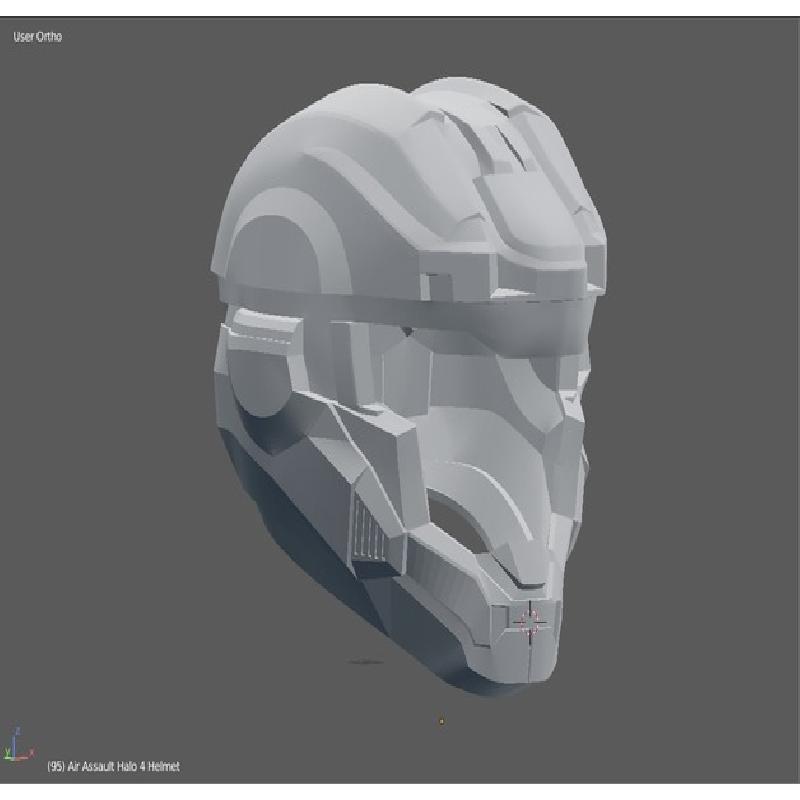Screen dimensions: 800x800
Task: Select the gray helmet model
Action: pyautogui.click(x=409, y=386)
